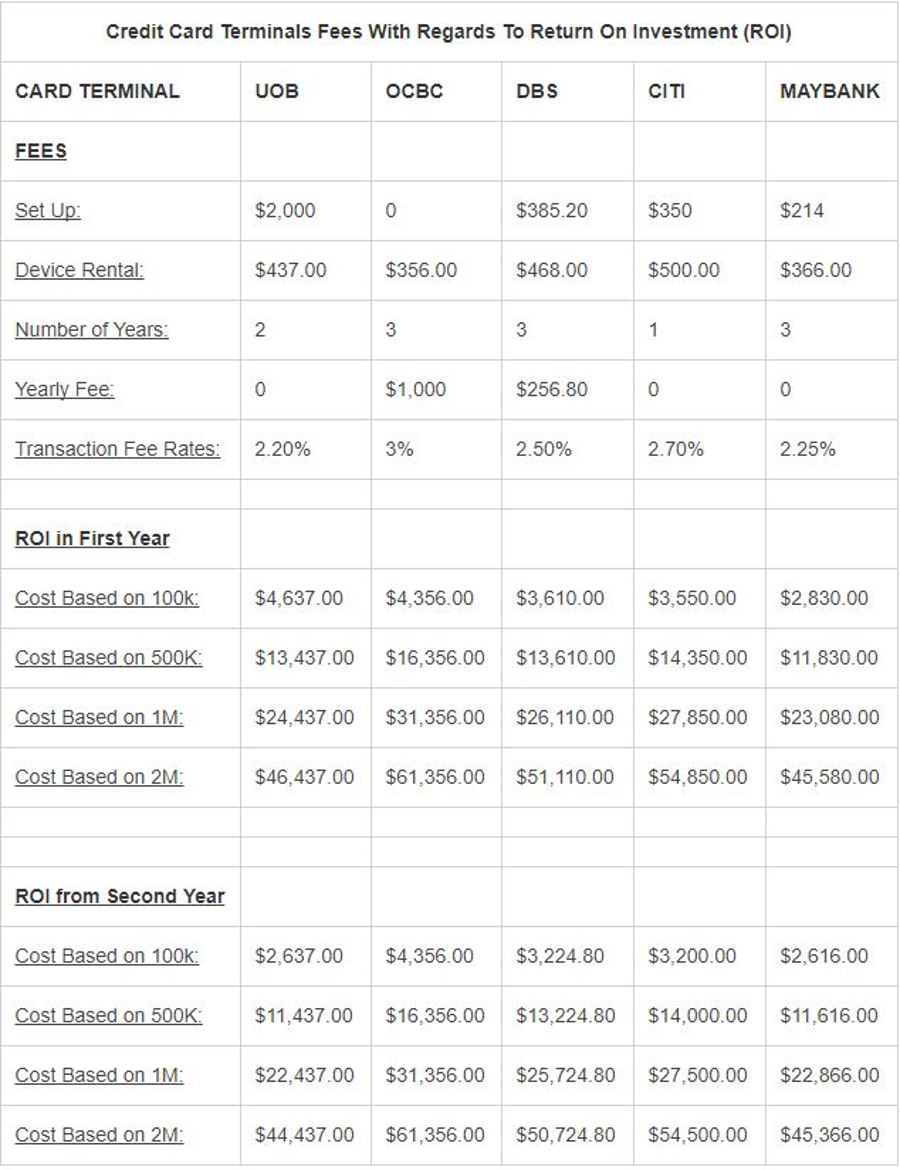Click the 2.70% transaction fee cell

[x=676, y=449]
